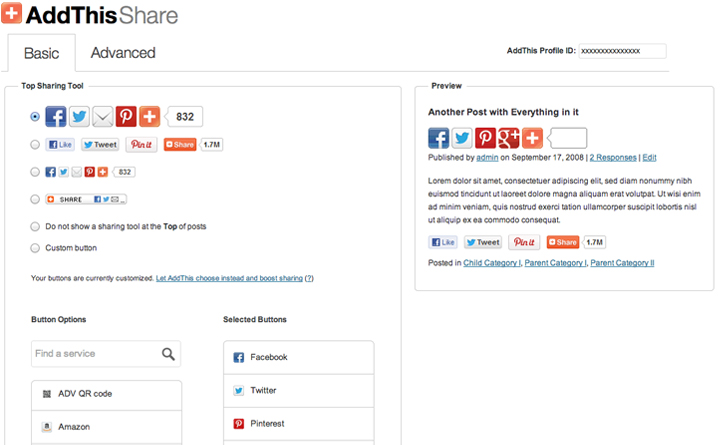This screenshot has height=445, width=720.
Task: Open admin author link in preview
Action: [x=487, y=158]
